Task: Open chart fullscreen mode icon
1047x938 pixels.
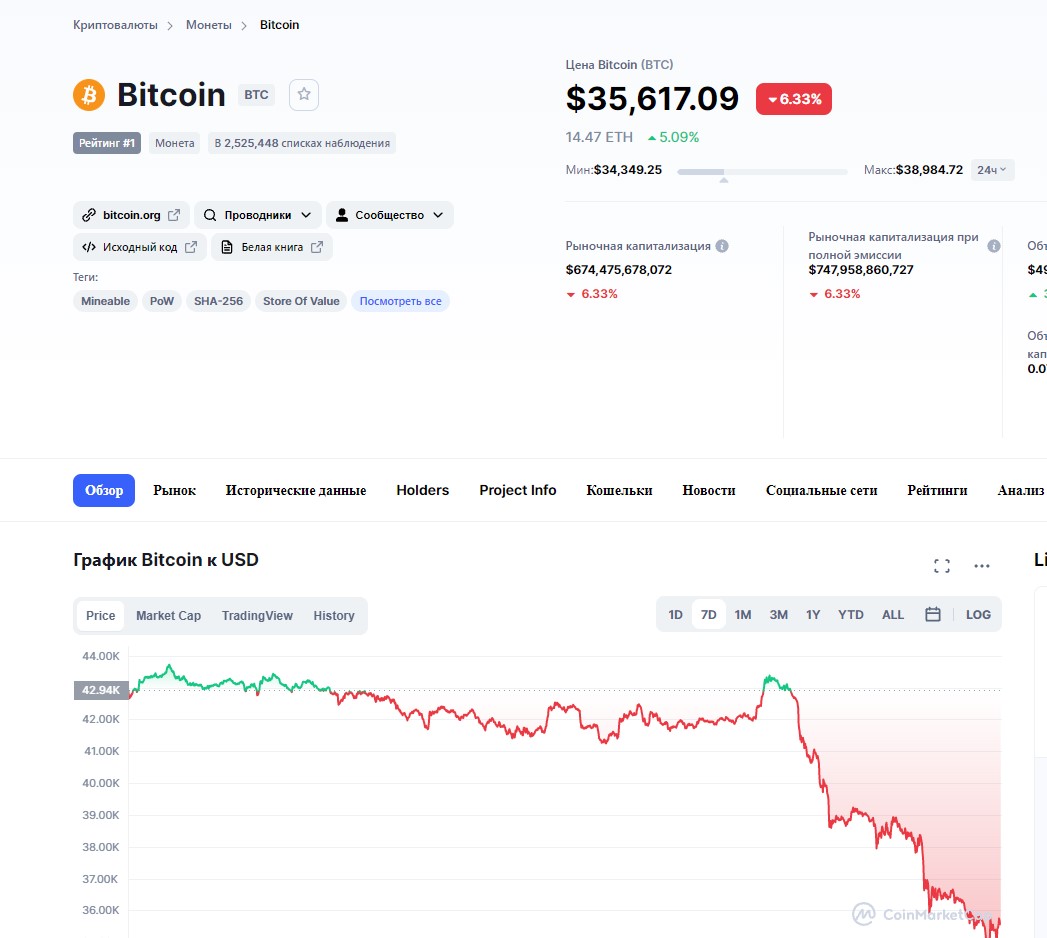Action: coord(941,566)
